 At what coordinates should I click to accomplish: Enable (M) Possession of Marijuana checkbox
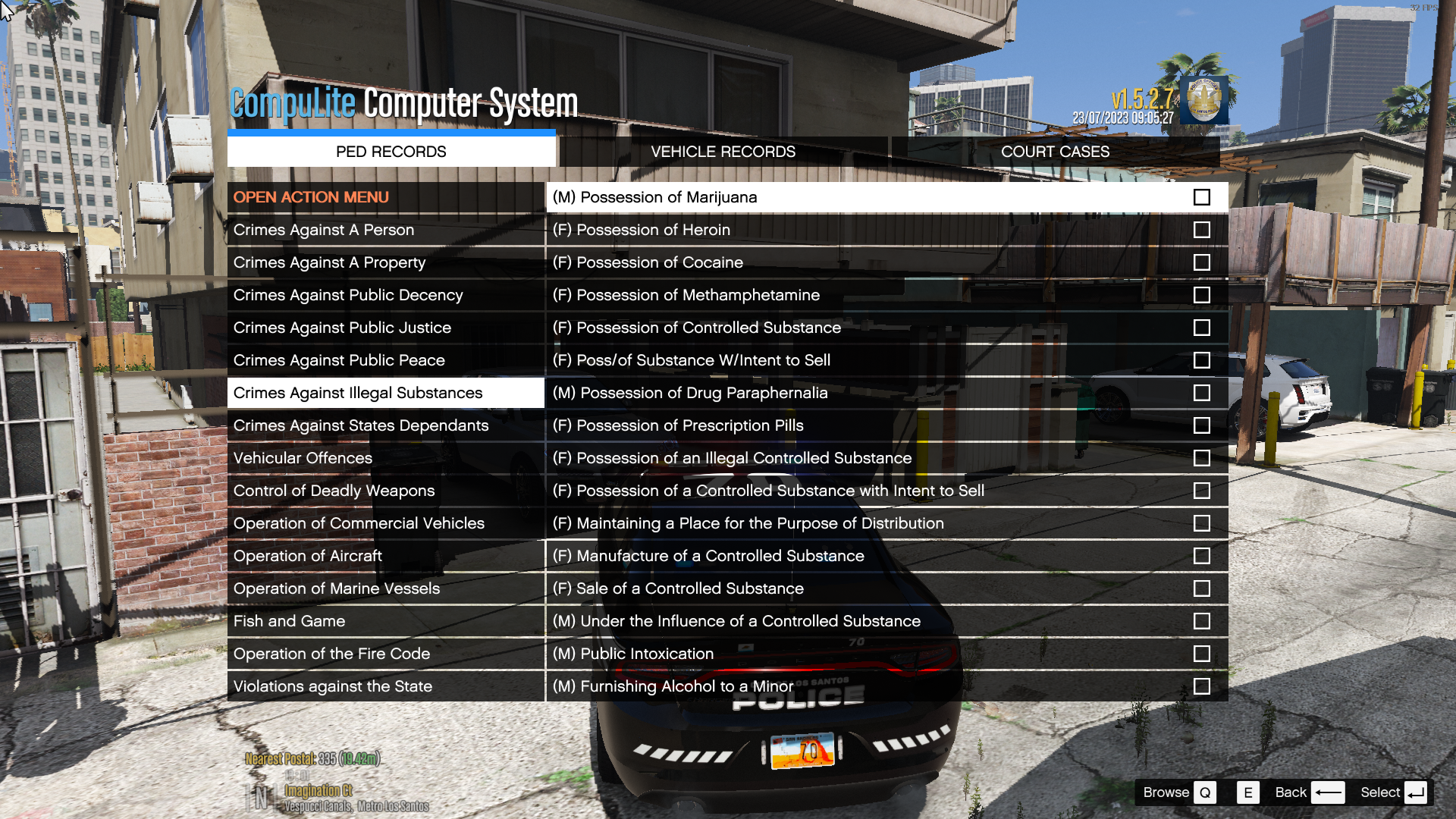(1202, 196)
